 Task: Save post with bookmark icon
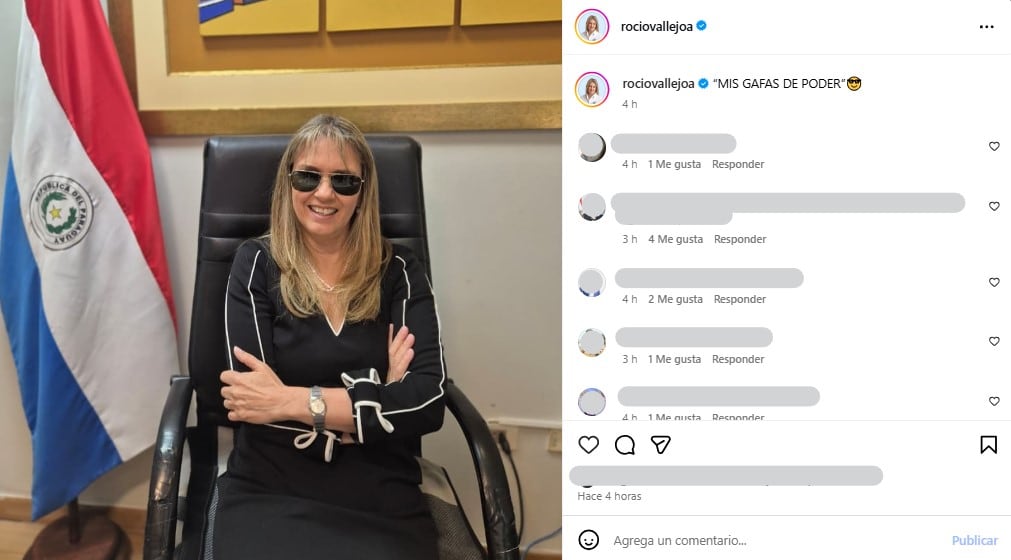[x=988, y=445]
